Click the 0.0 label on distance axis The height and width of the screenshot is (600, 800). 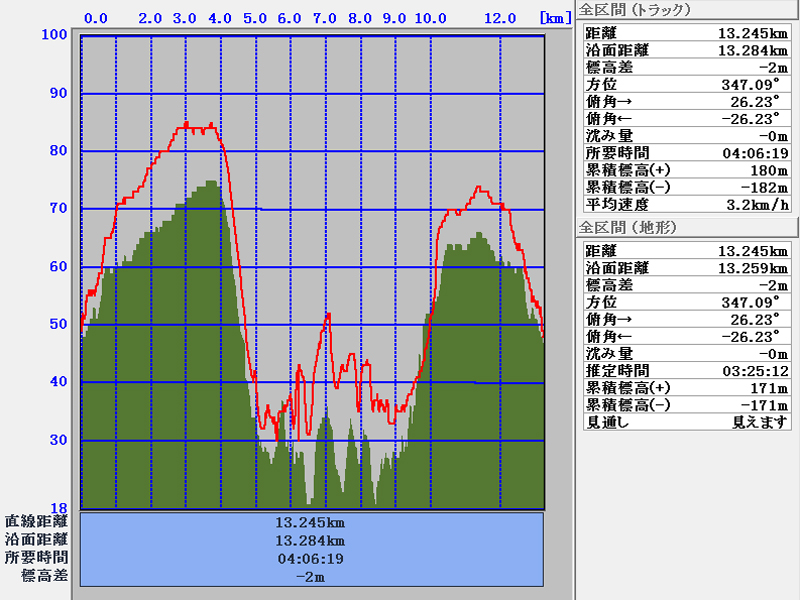(97, 18)
